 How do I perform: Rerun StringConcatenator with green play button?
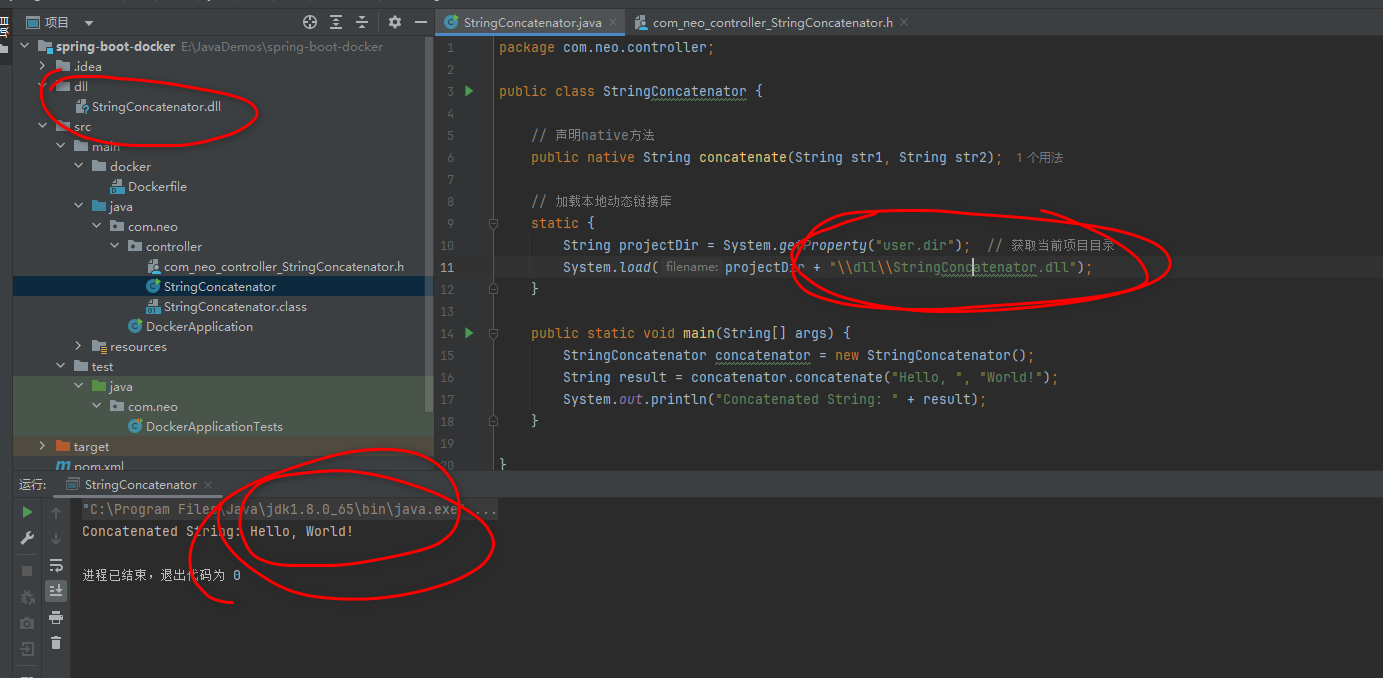click(x=28, y=513)
